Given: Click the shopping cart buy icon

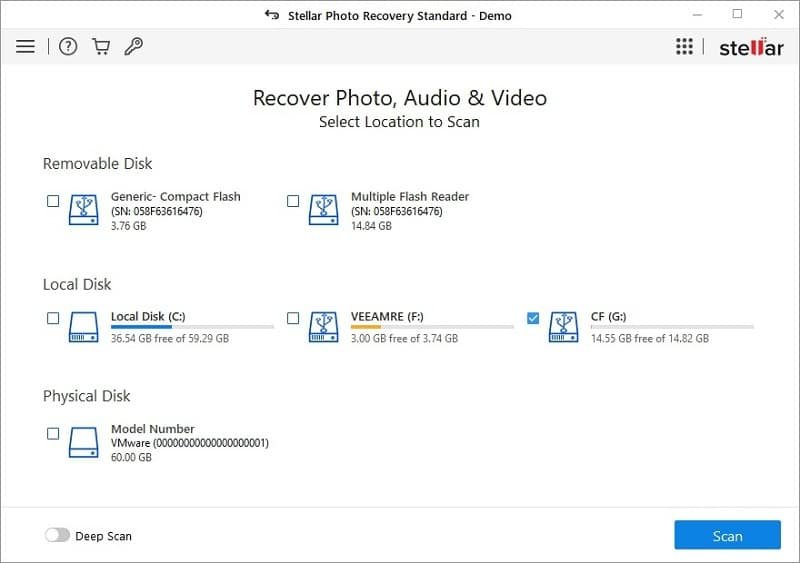Looking at the screenshot, I should point(100,47).
